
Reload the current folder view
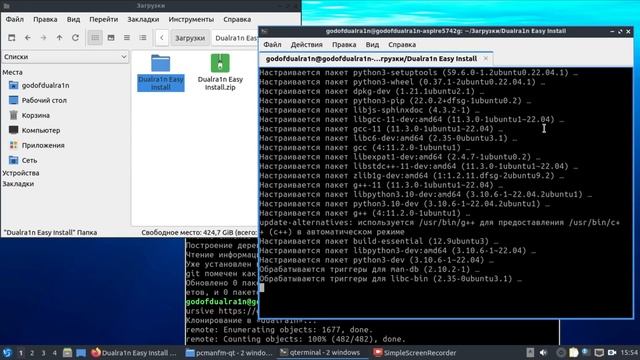[x=75, y=38]
